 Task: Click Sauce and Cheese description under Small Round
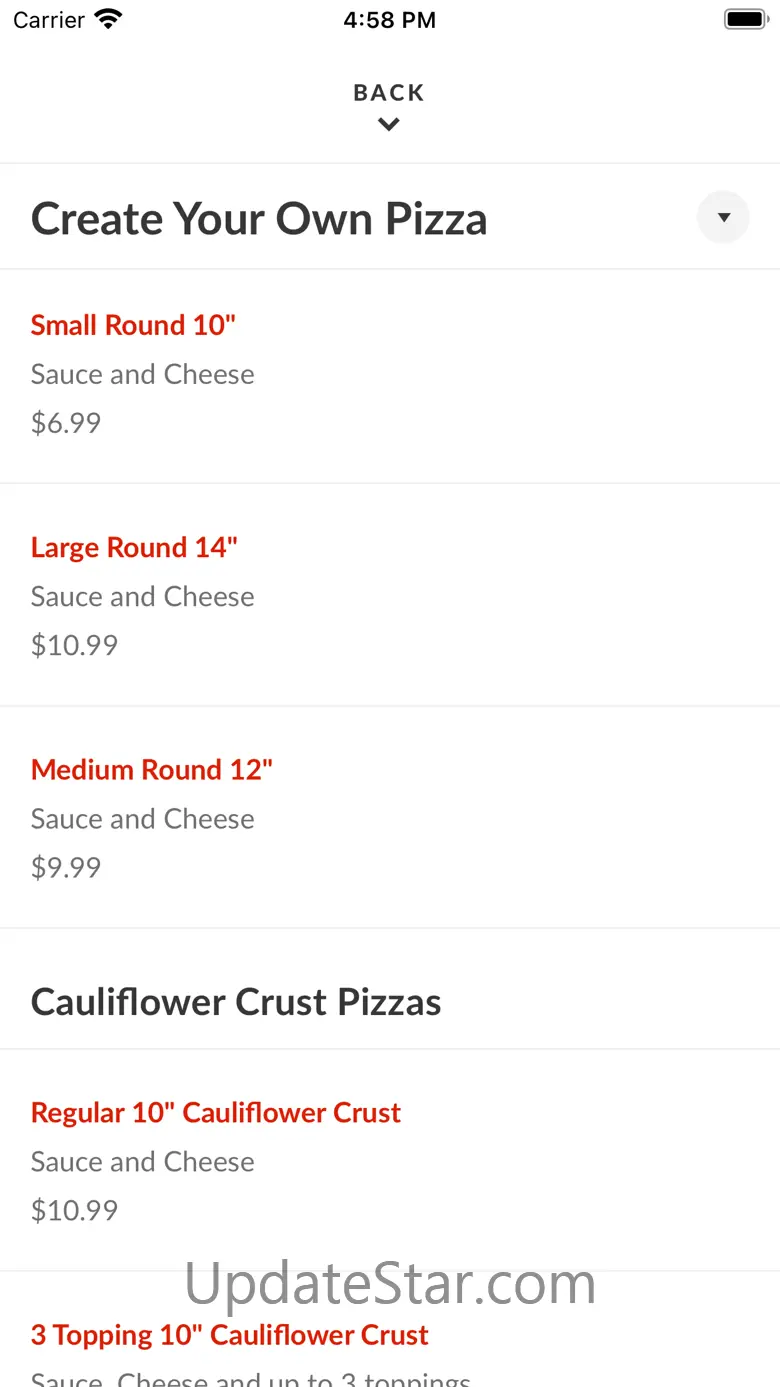pyautogui.click(x=143, y=374)
